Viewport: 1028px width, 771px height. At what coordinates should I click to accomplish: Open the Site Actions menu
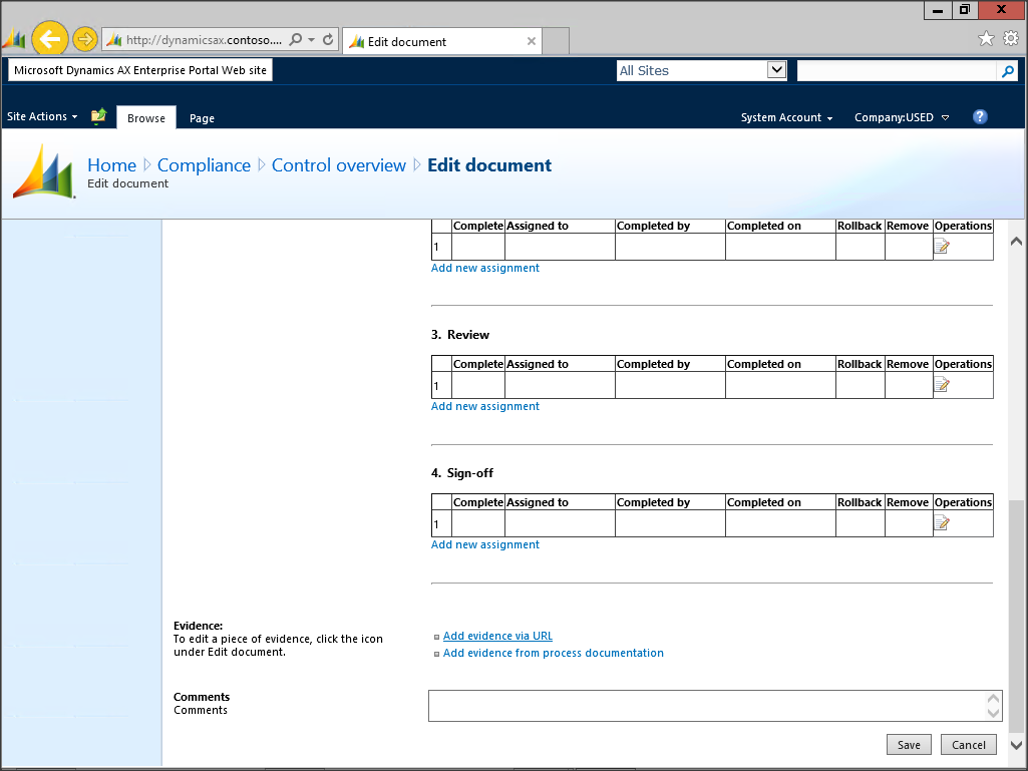click(42, 117)
